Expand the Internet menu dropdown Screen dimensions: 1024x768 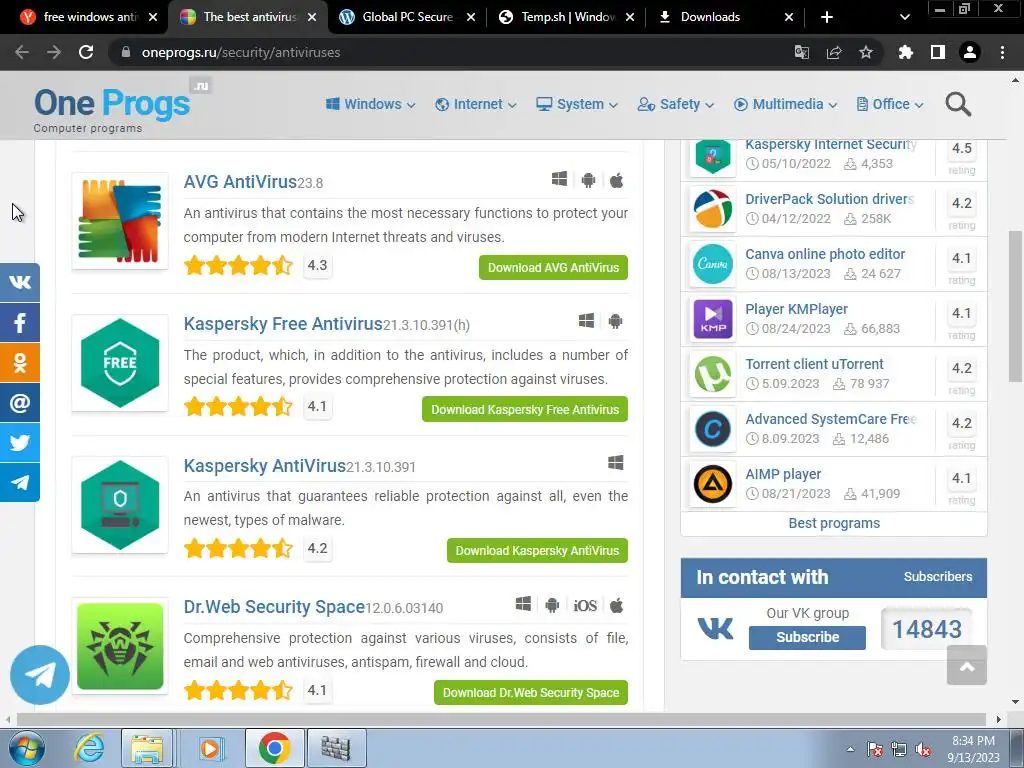pyautogui.click(x=475, y=104)
